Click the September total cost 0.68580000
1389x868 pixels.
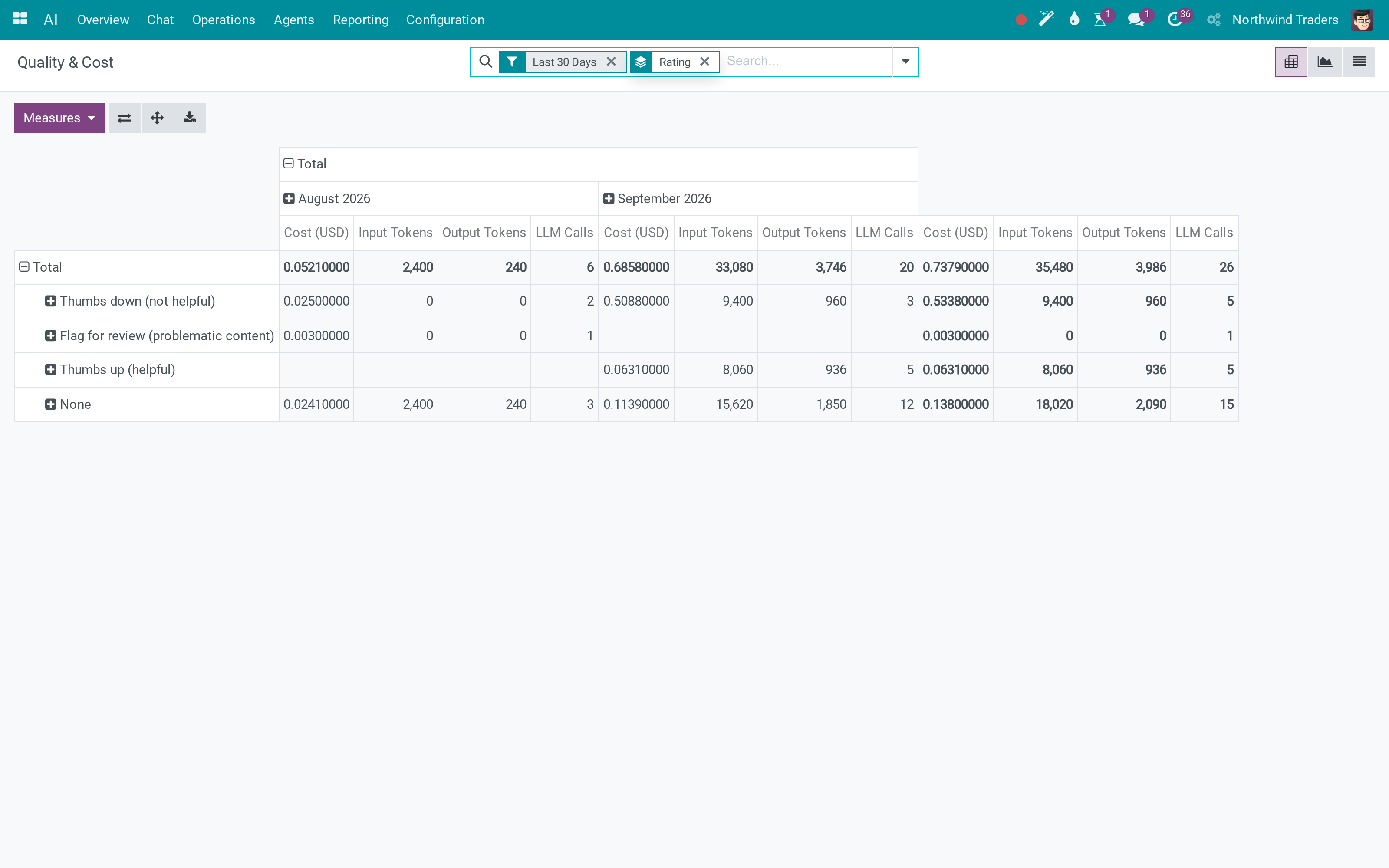tap(636, 267)
